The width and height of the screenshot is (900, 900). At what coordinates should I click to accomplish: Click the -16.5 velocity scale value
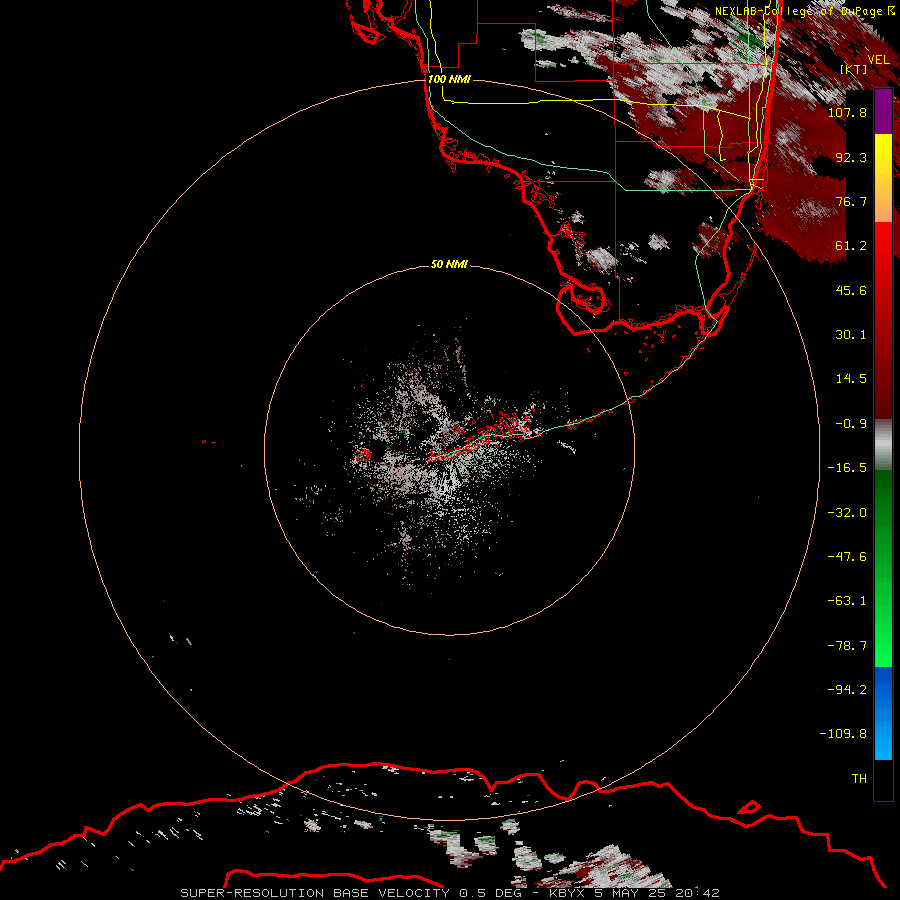847,468
